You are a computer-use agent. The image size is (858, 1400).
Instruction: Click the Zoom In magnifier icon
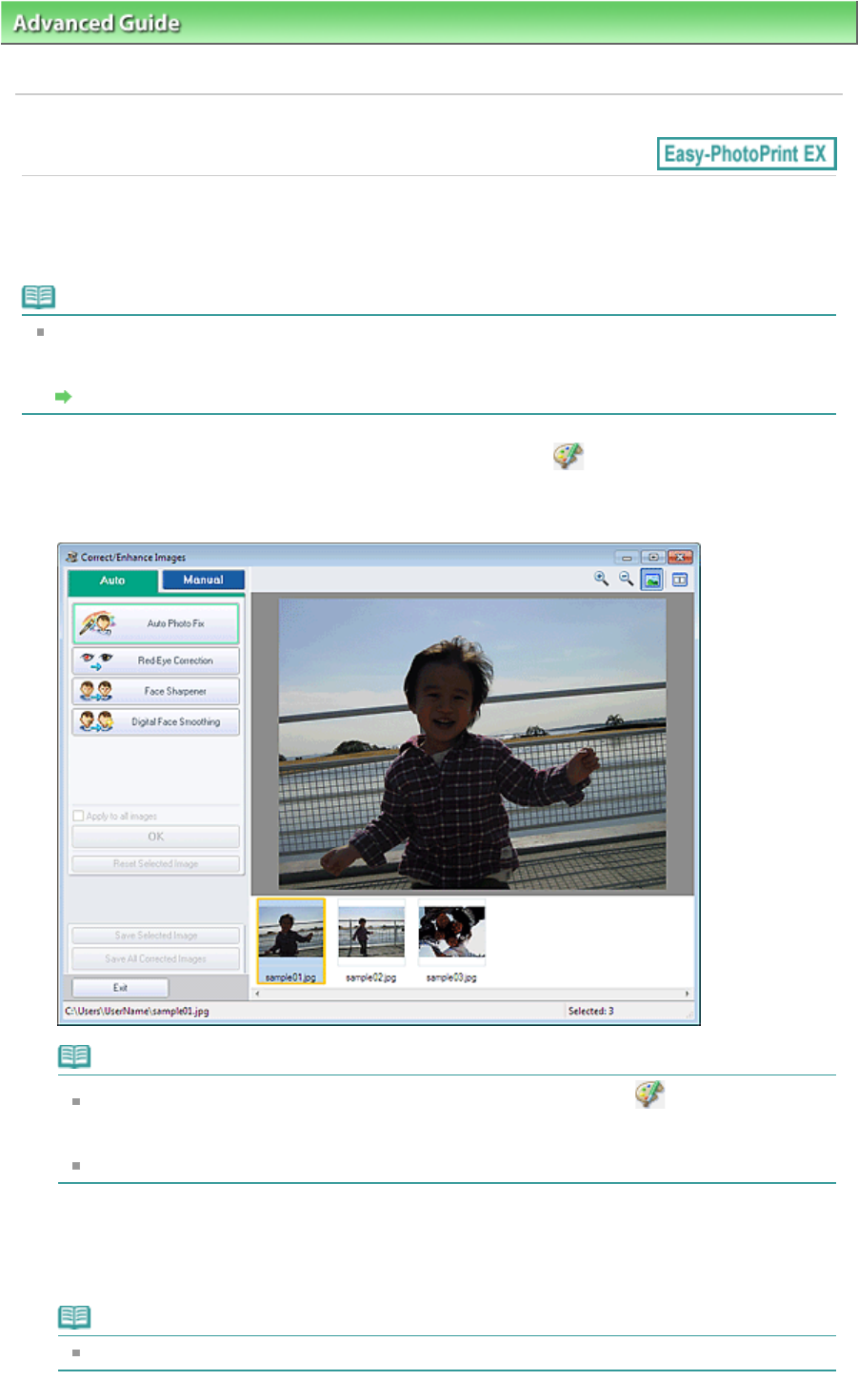tap(602, 579)
